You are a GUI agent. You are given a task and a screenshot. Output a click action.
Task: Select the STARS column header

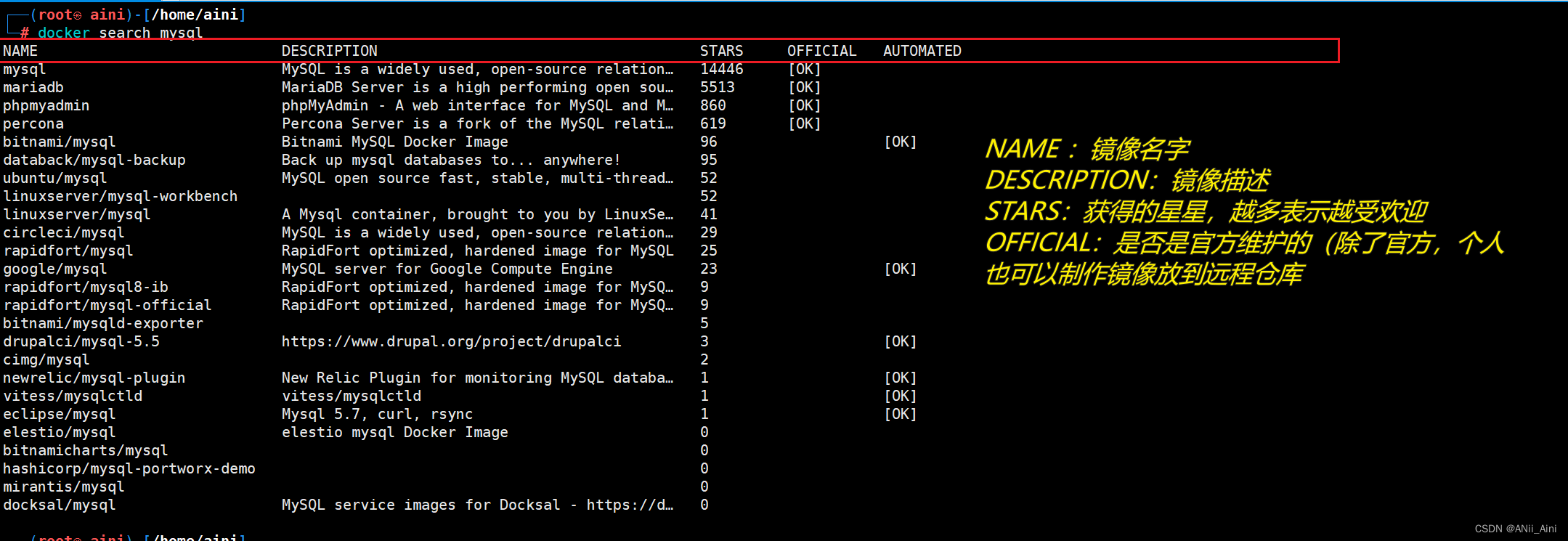[721, 51]
